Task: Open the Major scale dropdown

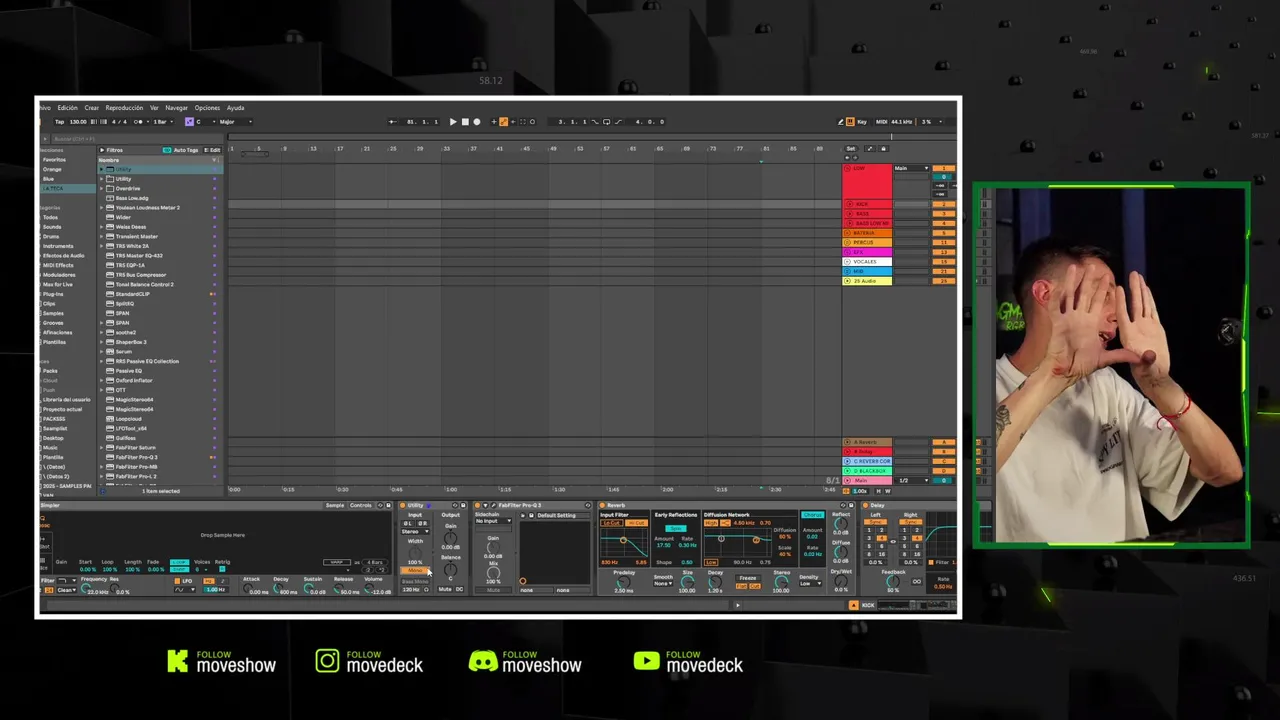Action: [x=236, y=122]
